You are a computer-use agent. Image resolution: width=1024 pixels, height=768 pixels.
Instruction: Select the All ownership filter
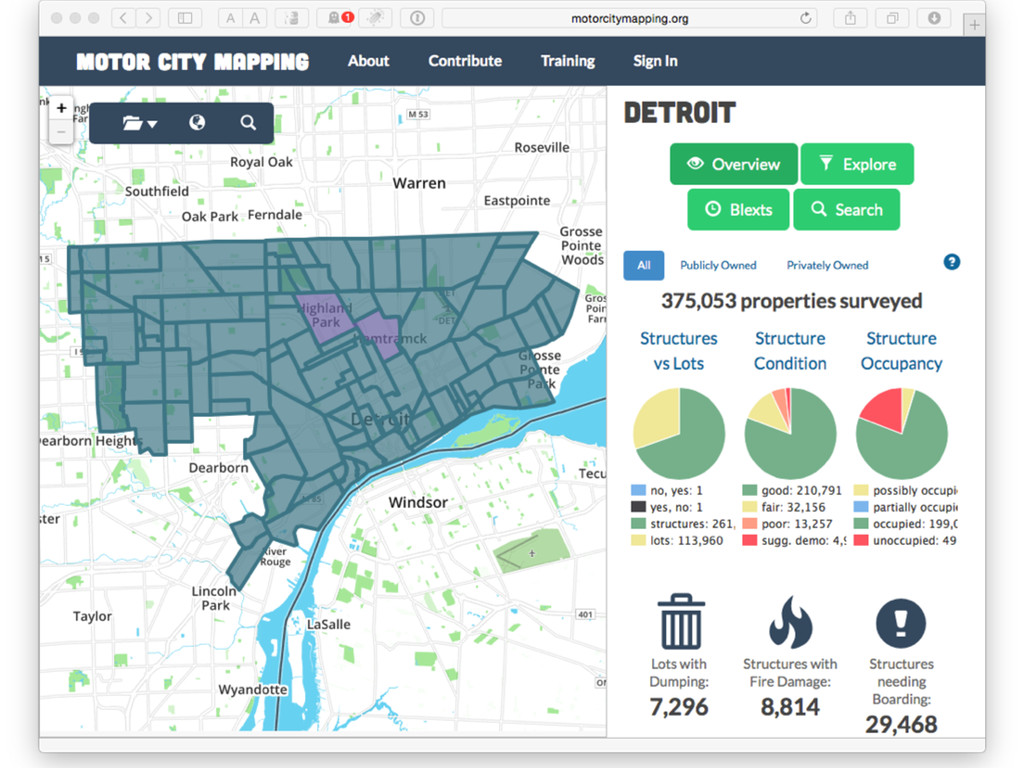[644, 265]
